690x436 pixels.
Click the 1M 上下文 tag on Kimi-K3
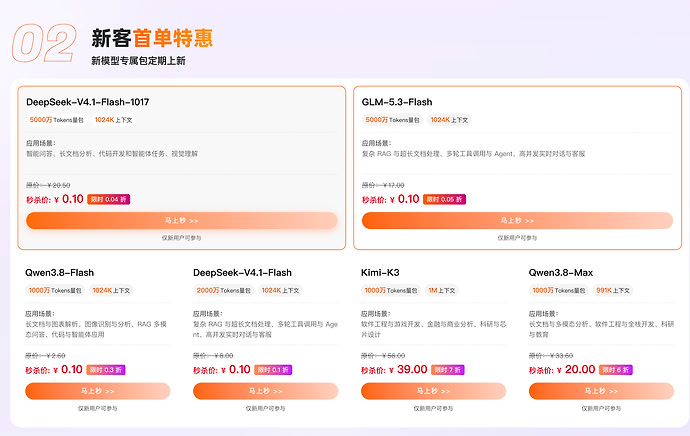tap(442, 290)
